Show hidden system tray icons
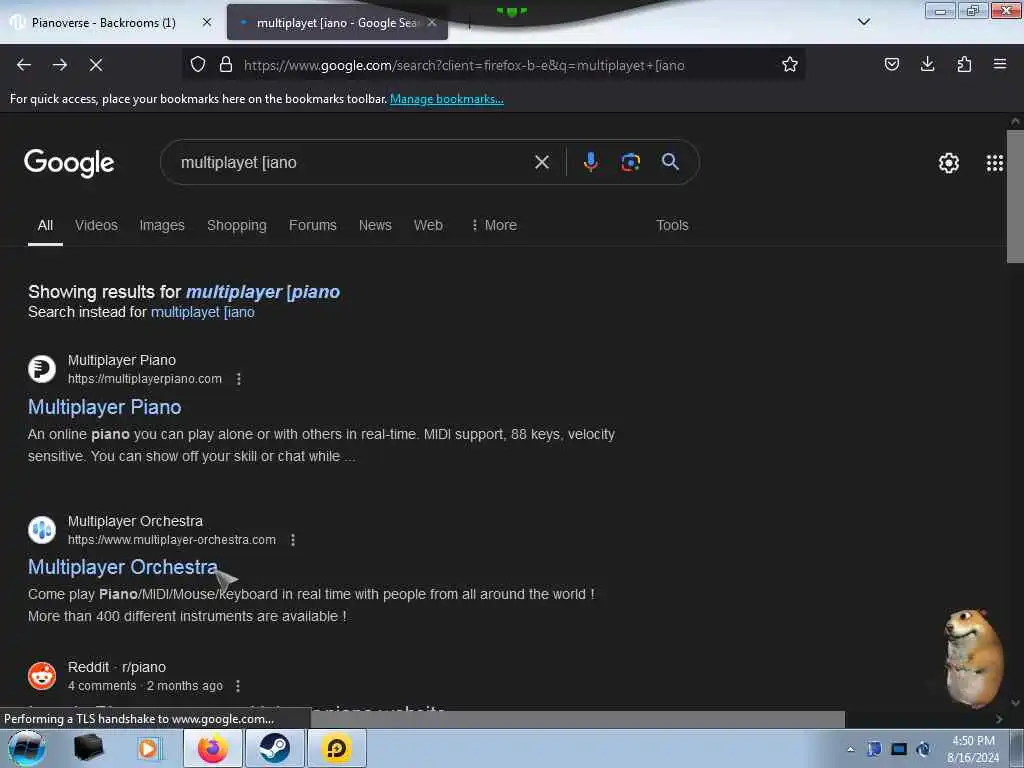This screenshot has height=768, width=1024. (850, 749)
